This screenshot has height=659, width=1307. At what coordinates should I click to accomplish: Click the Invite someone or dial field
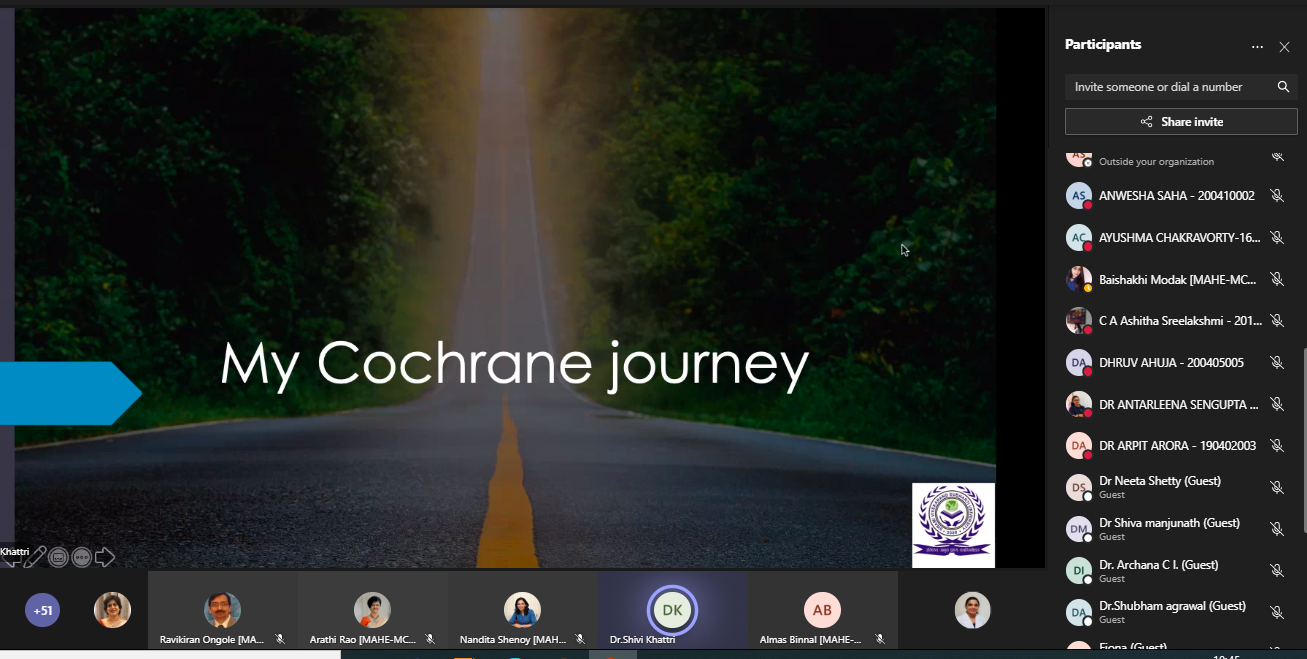coord(1165,87)
